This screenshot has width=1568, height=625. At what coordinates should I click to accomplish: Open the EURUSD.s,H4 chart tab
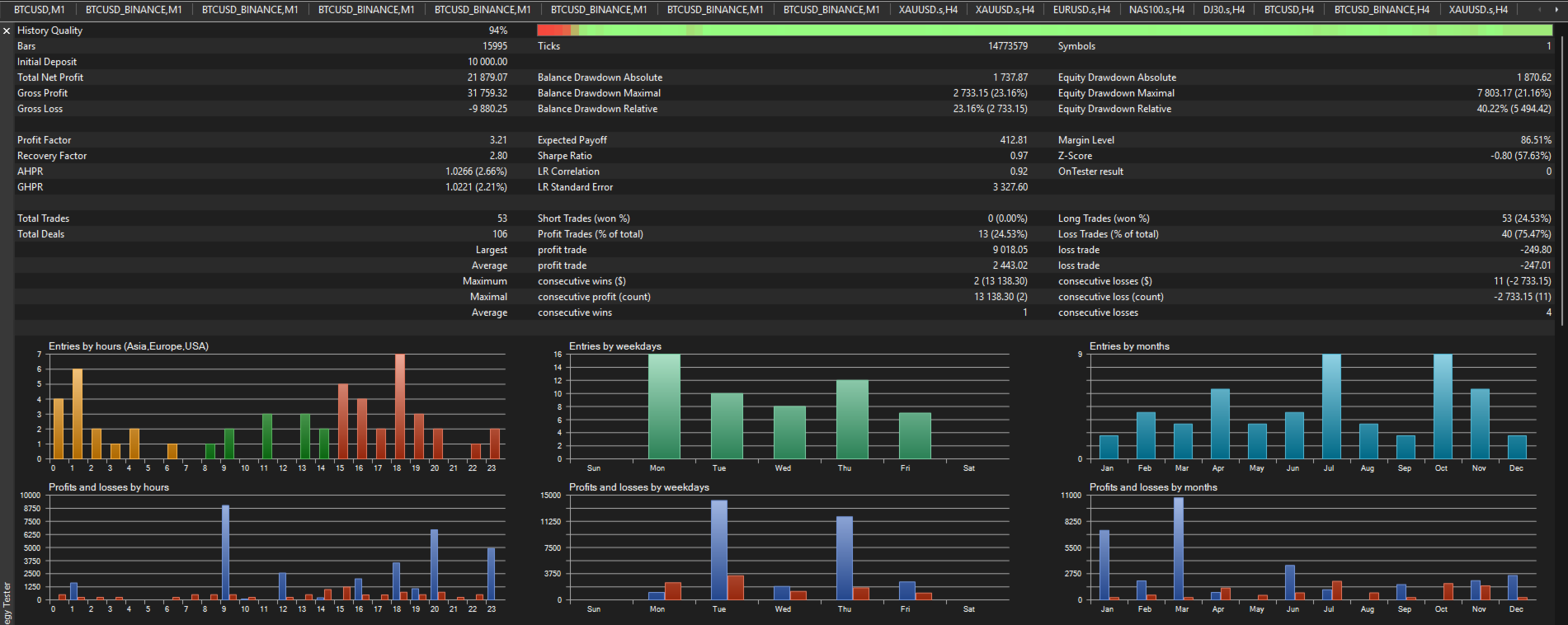coord(1081,10)
